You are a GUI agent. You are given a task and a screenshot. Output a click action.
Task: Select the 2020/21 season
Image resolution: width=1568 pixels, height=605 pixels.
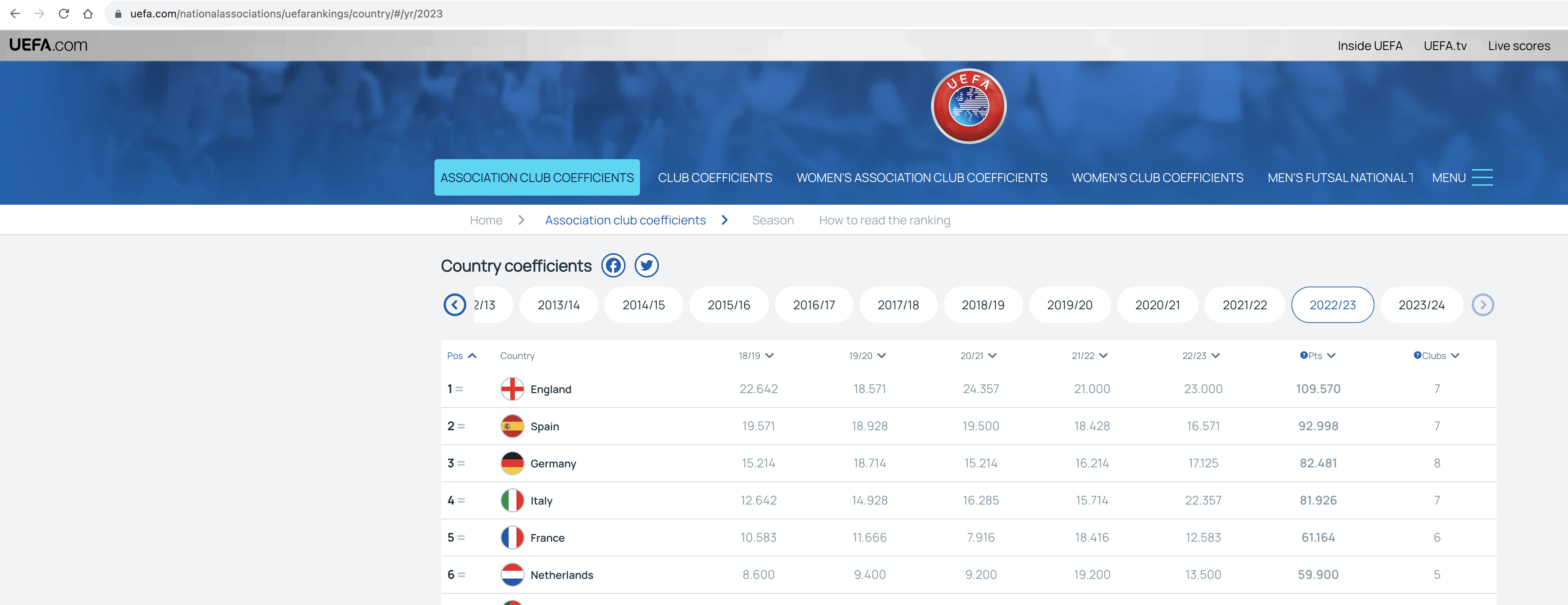[1157, 305]
